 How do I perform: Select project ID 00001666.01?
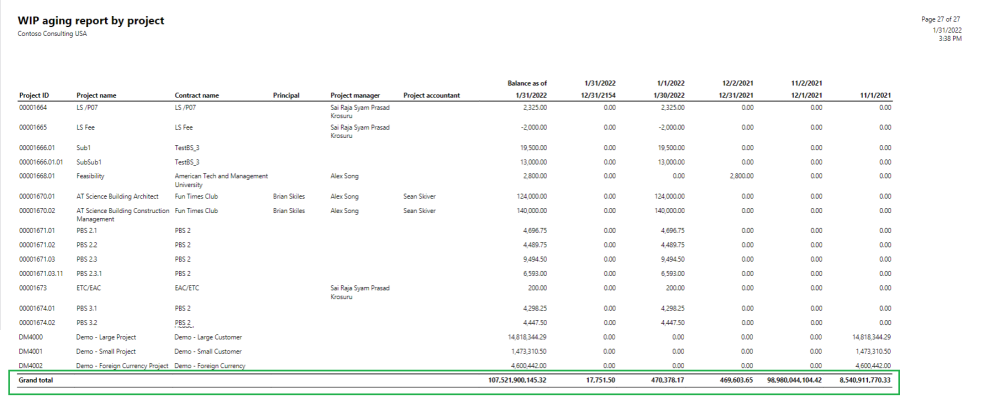37,148
